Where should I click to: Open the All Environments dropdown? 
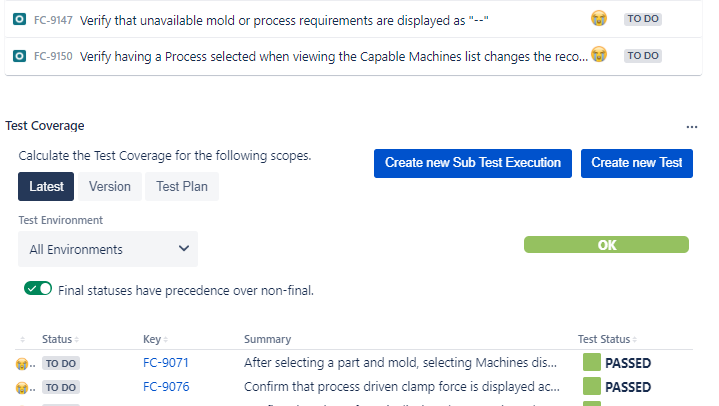(108, 249)
